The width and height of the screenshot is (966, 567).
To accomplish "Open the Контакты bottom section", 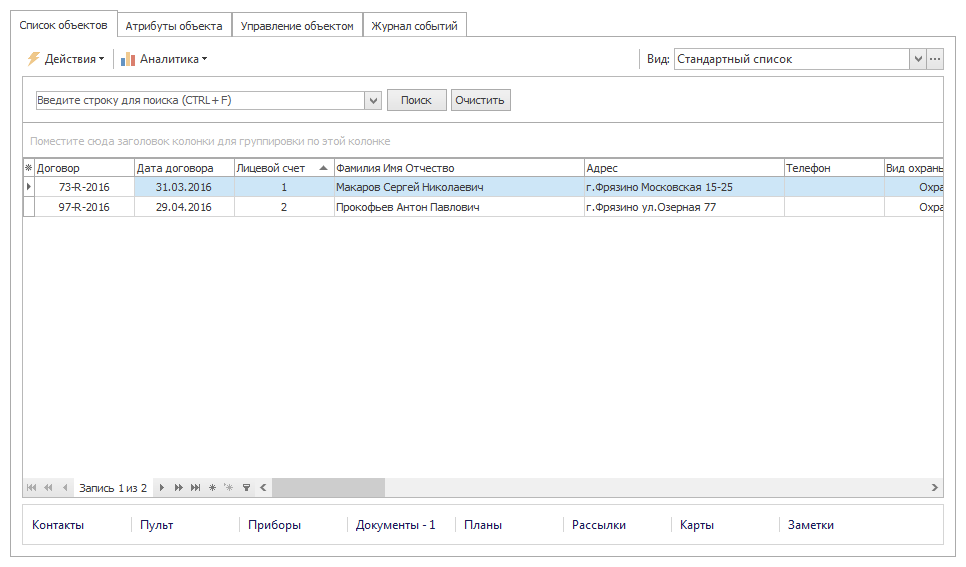I will coord(58,525).
